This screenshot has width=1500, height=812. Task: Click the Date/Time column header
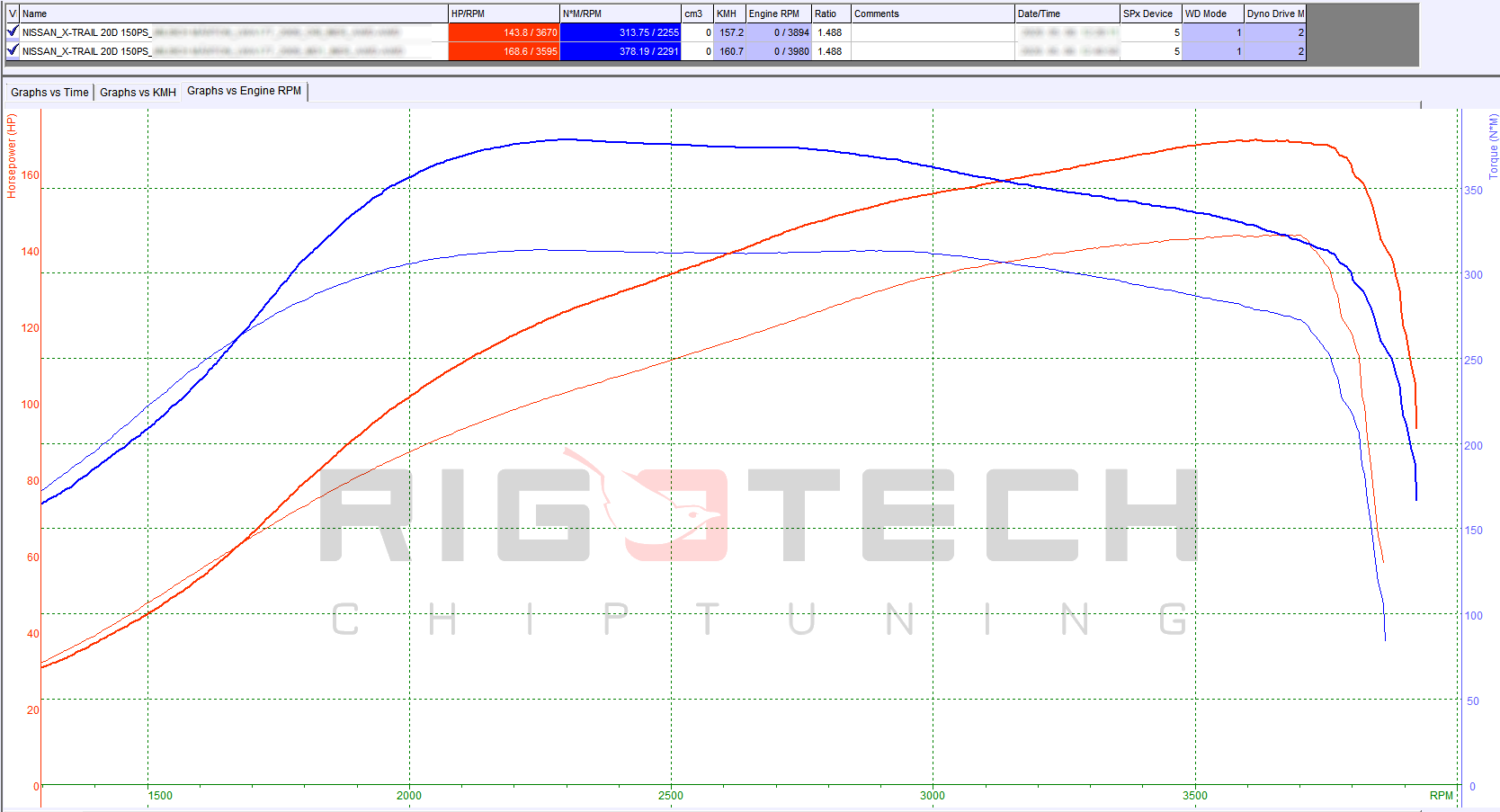pos(1067,13)
